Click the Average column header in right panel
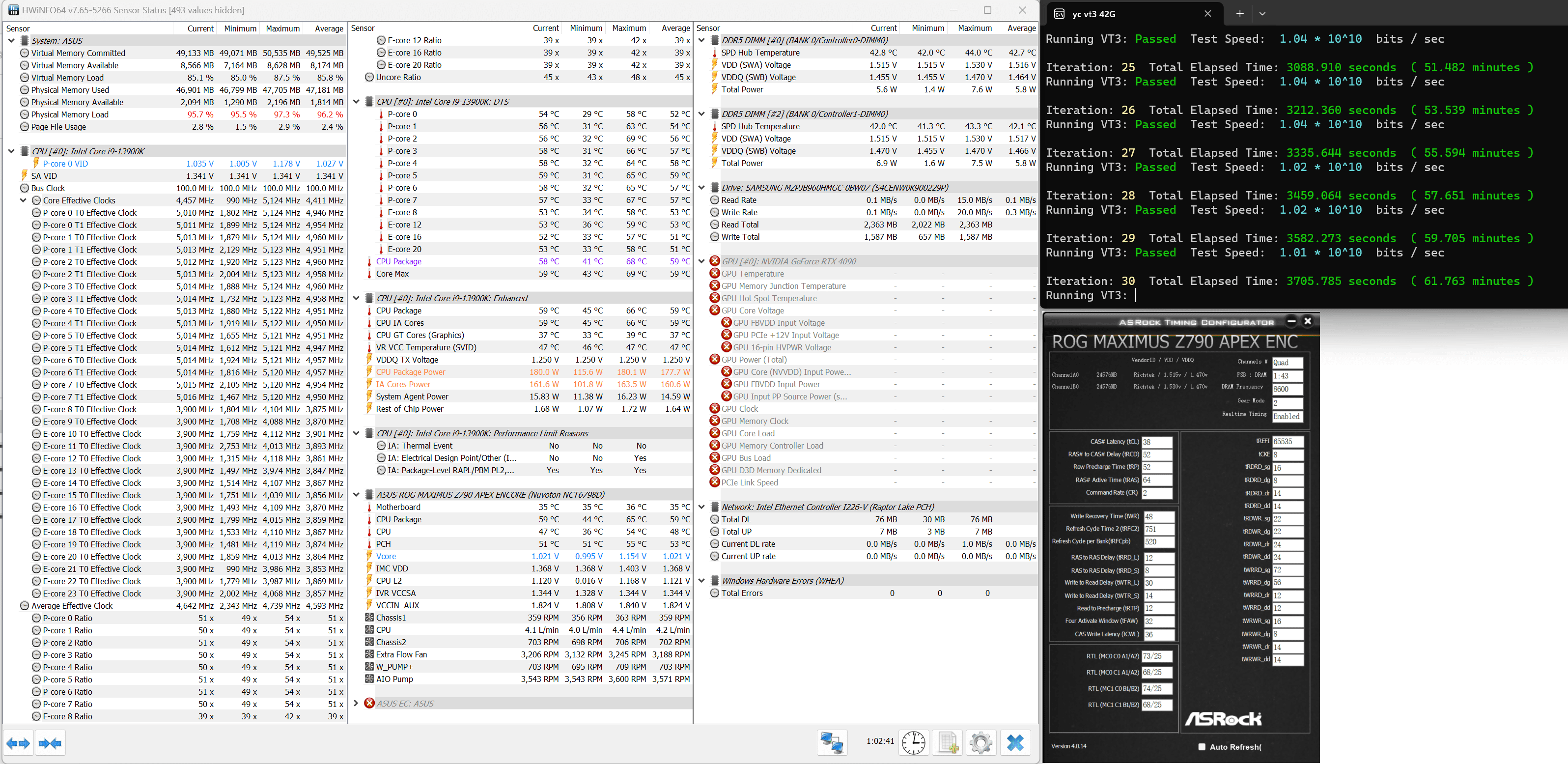This screenshot has height=764, width=1568. coord(1021,28)
